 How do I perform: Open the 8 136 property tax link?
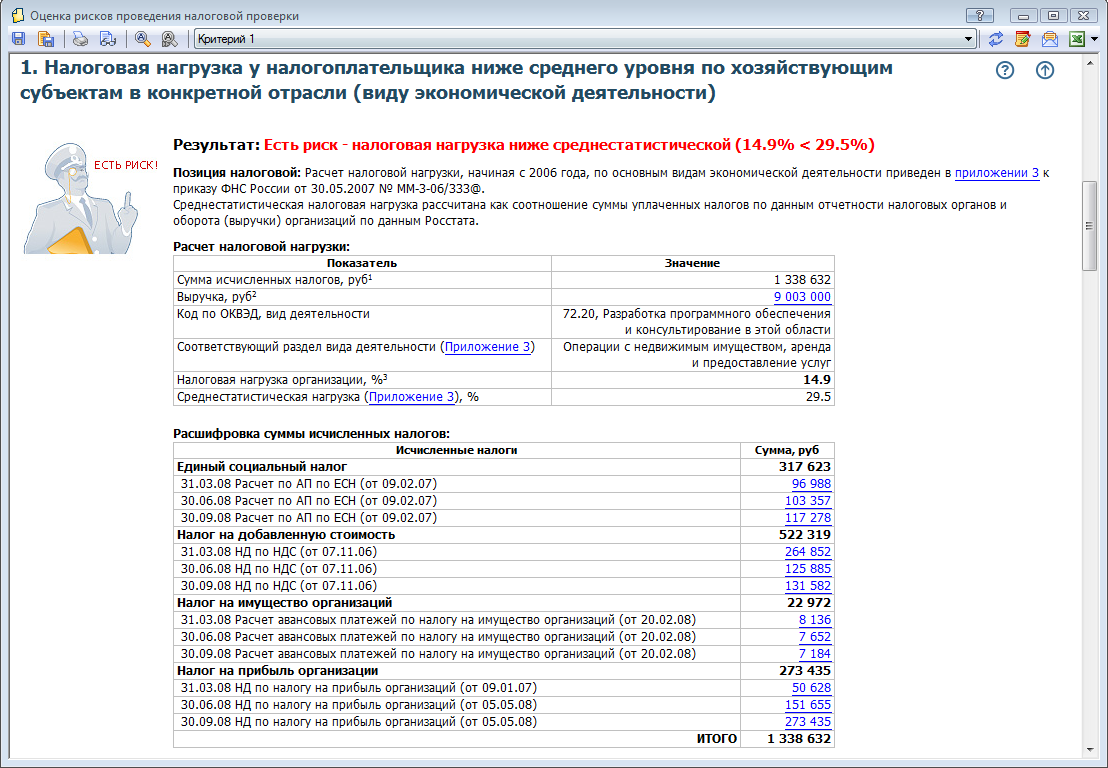[815, 620]
